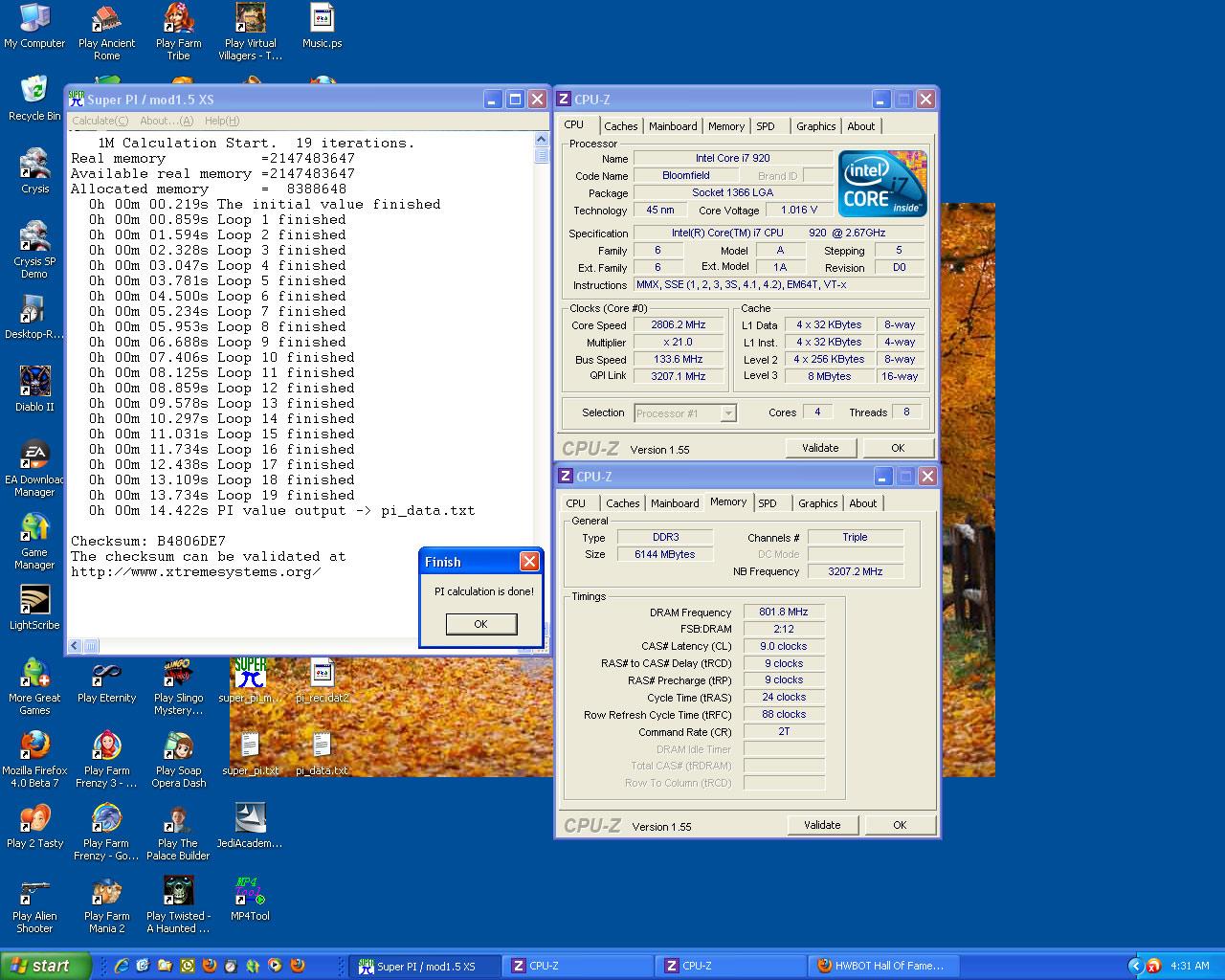This screenshot has height=980, width=1225.
Task: Click the Intel Core i7 logo
Action: point(882,183)
